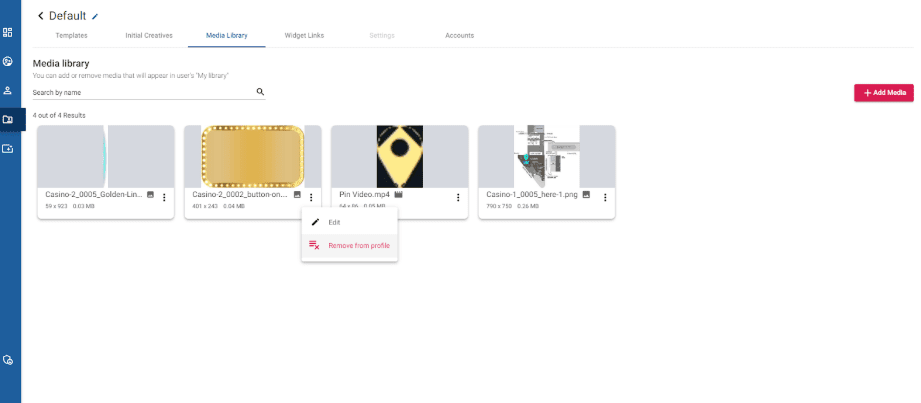Select the media folder icon in sidebar

tap(8, 119)
